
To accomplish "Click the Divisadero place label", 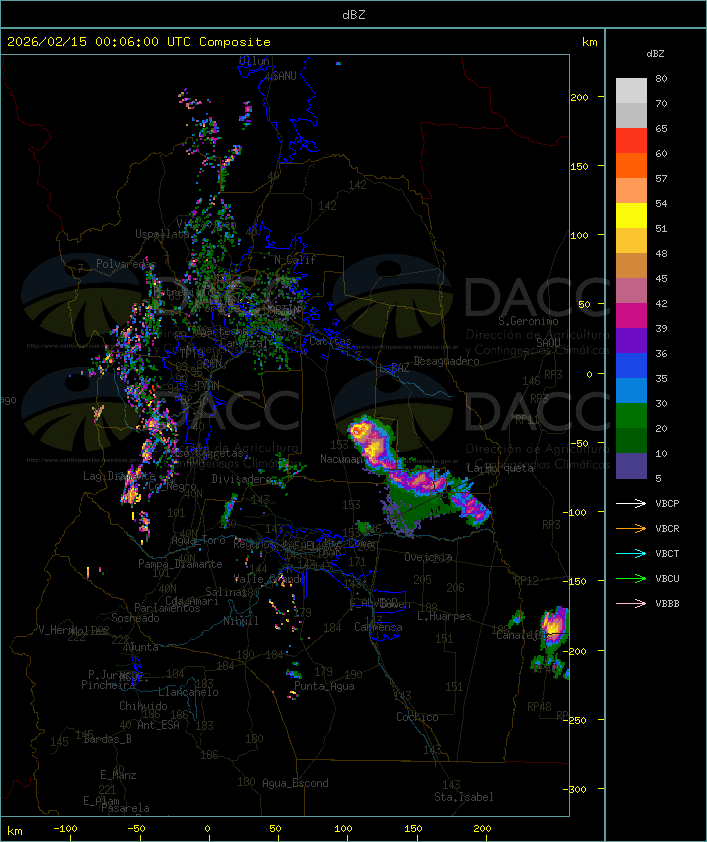I will pyautogui.click(x=241, y=478).
